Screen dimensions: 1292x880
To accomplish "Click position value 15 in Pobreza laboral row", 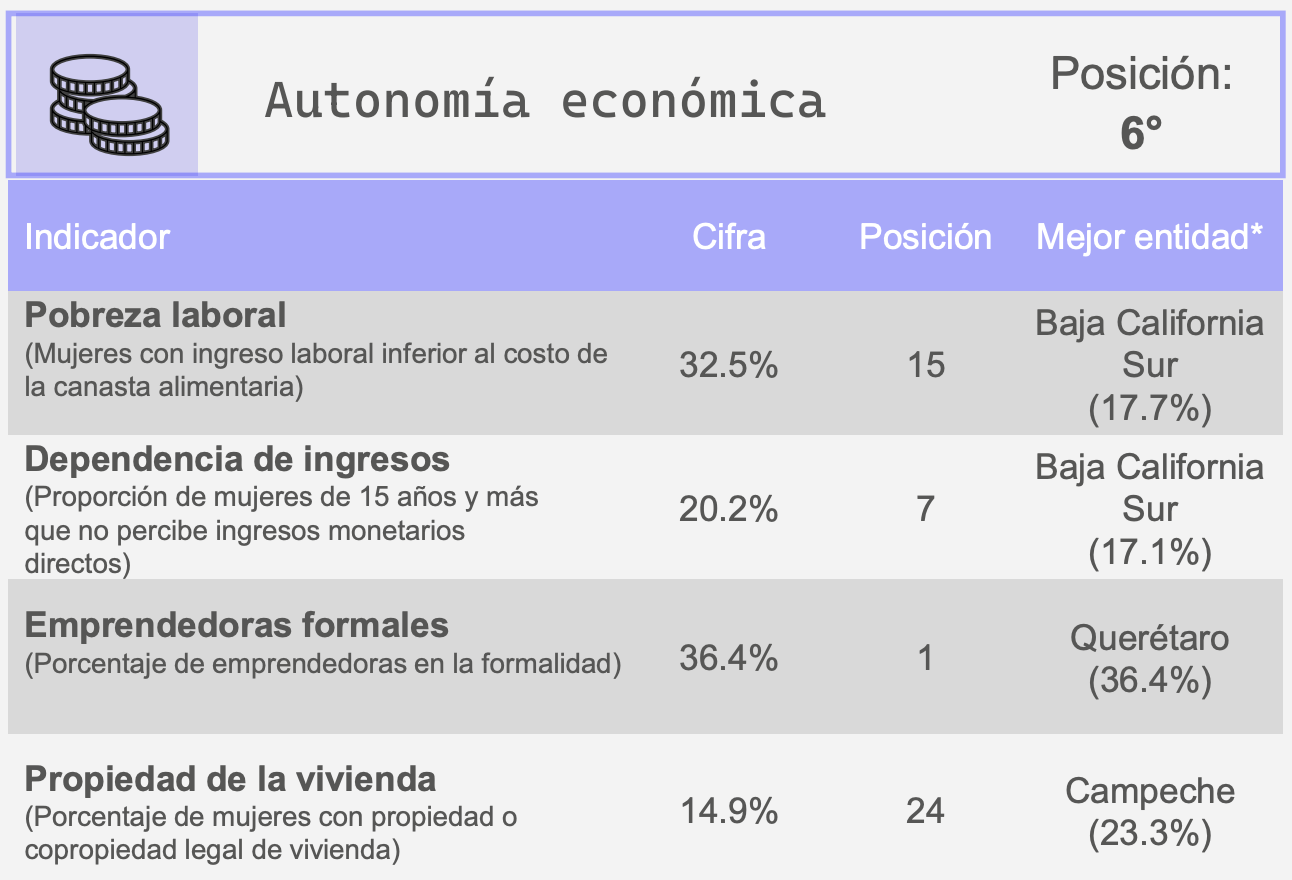I will point(925,365).
